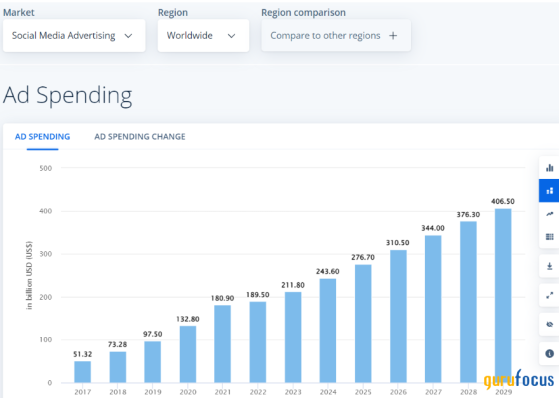Image resolution: width=559 pixels, height=398 pixels.
Task: Click the 2017 bar labeled 51.32
Action: click(82, 372)
